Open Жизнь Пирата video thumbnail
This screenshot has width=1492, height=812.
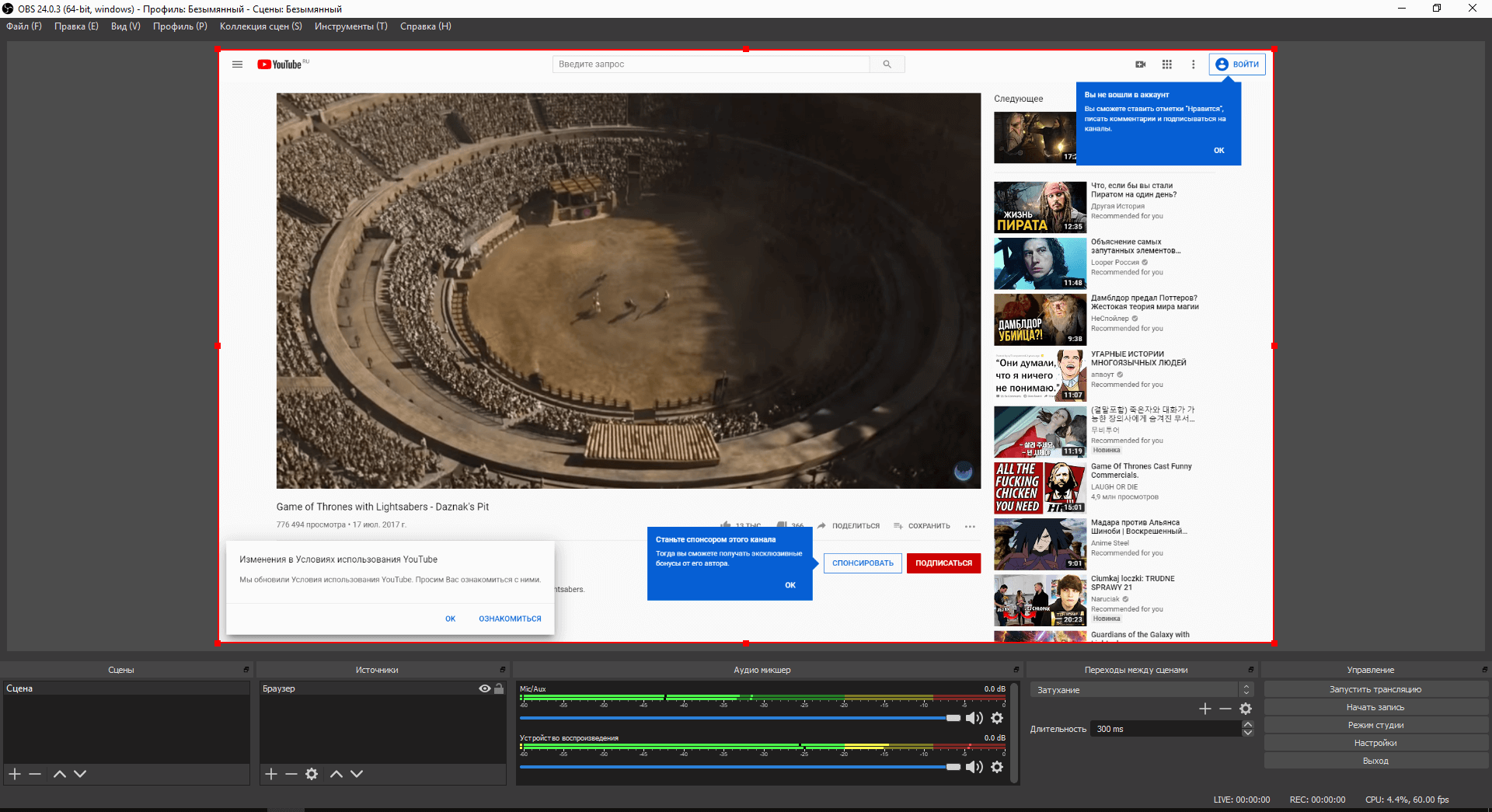point(1040,207)
